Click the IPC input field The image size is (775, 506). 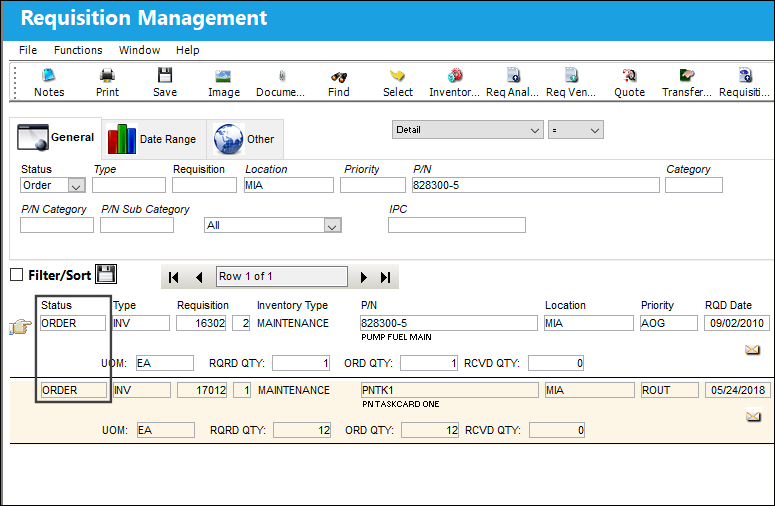(x=457, y=225)
